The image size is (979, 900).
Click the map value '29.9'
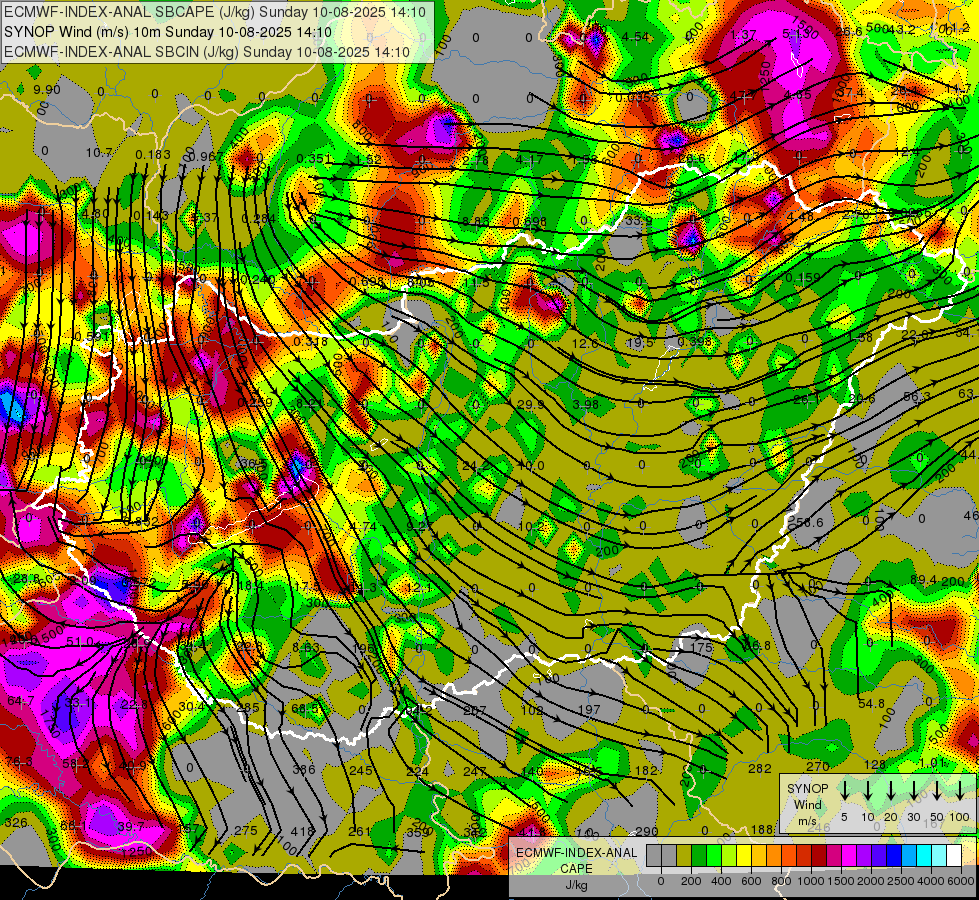click(x=530, y=405)
